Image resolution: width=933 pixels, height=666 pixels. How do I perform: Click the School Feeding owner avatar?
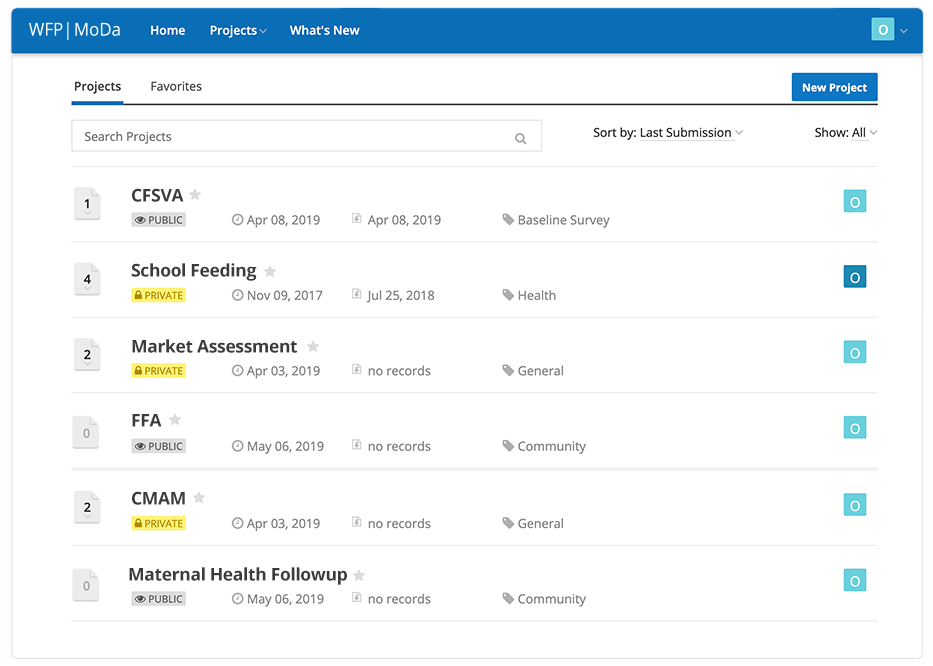[854, 277]
